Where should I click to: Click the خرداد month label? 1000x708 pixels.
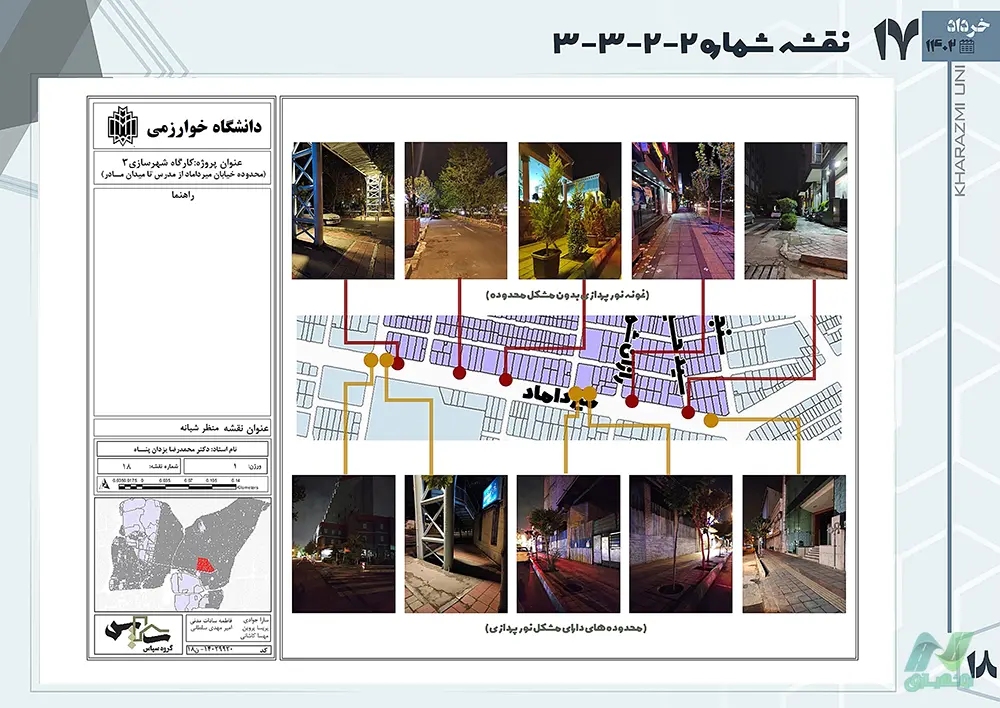[968, 26]
